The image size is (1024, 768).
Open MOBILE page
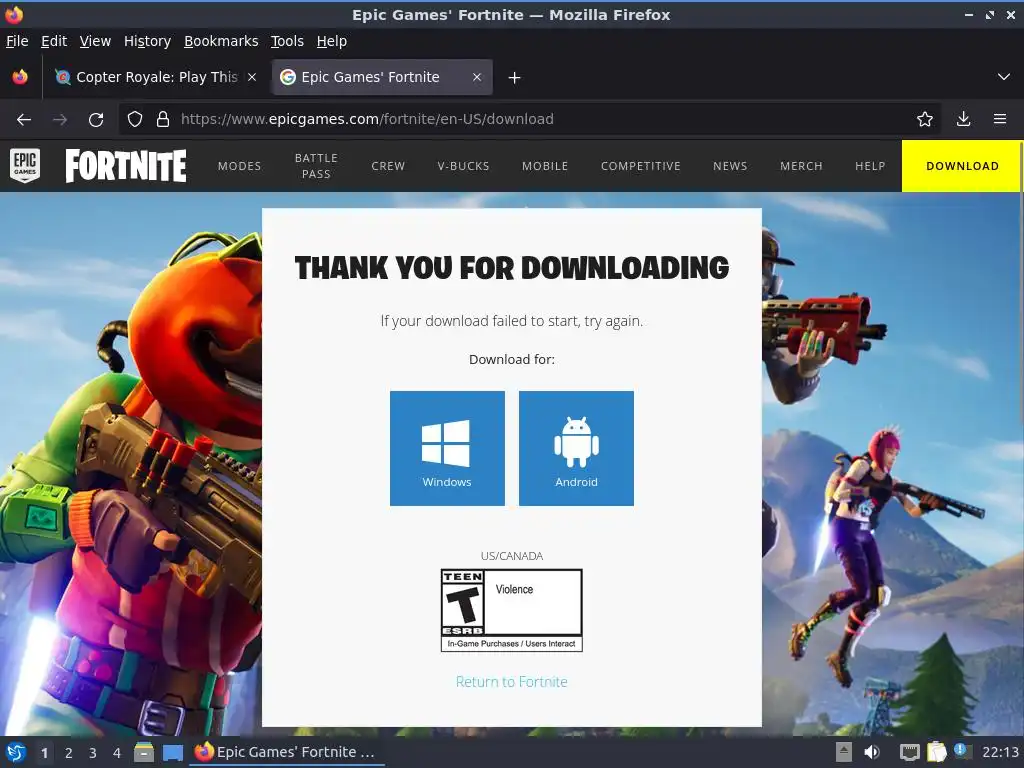pyautogui.click(x=545, y=166)
